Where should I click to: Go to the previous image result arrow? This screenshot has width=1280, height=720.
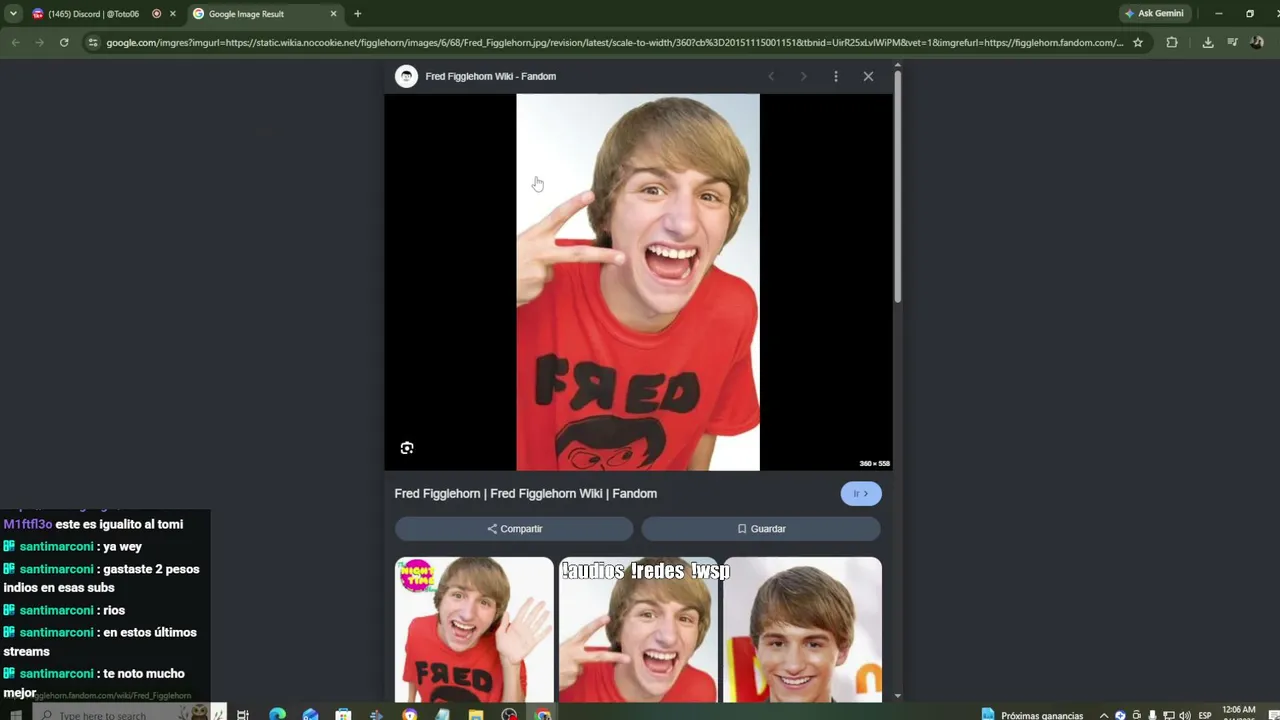click(x=771, y=76)
